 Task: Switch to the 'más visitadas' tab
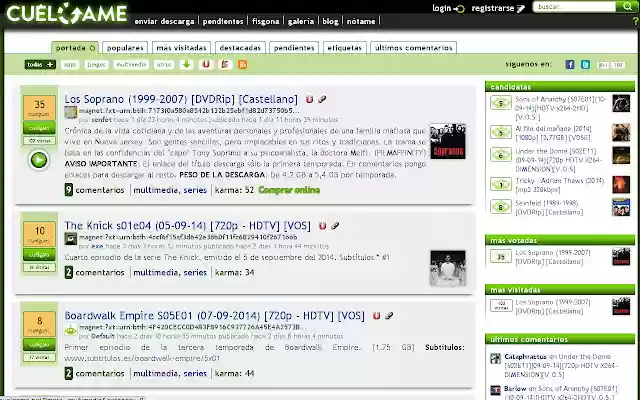pos(181,48)
